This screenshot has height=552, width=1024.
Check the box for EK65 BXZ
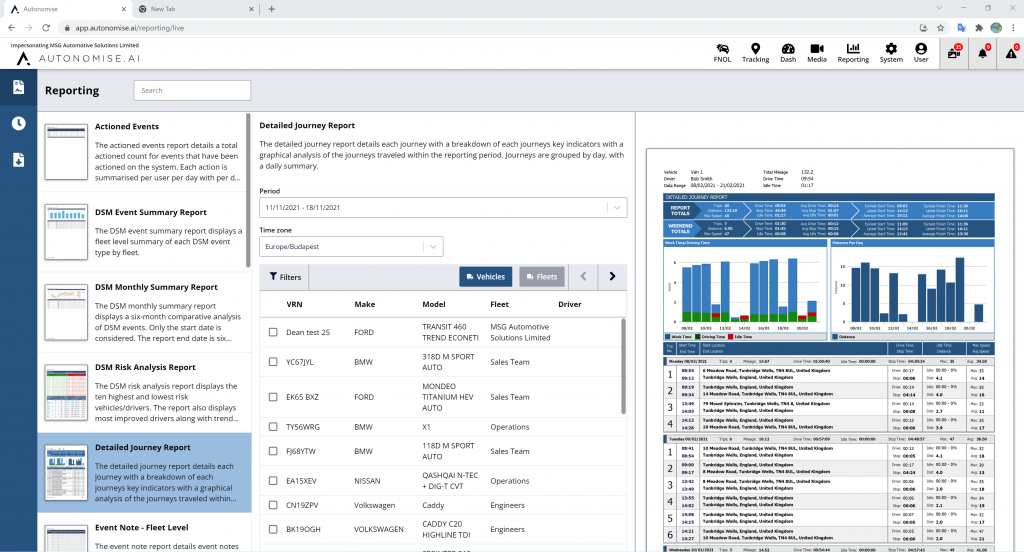coord(273,397)
